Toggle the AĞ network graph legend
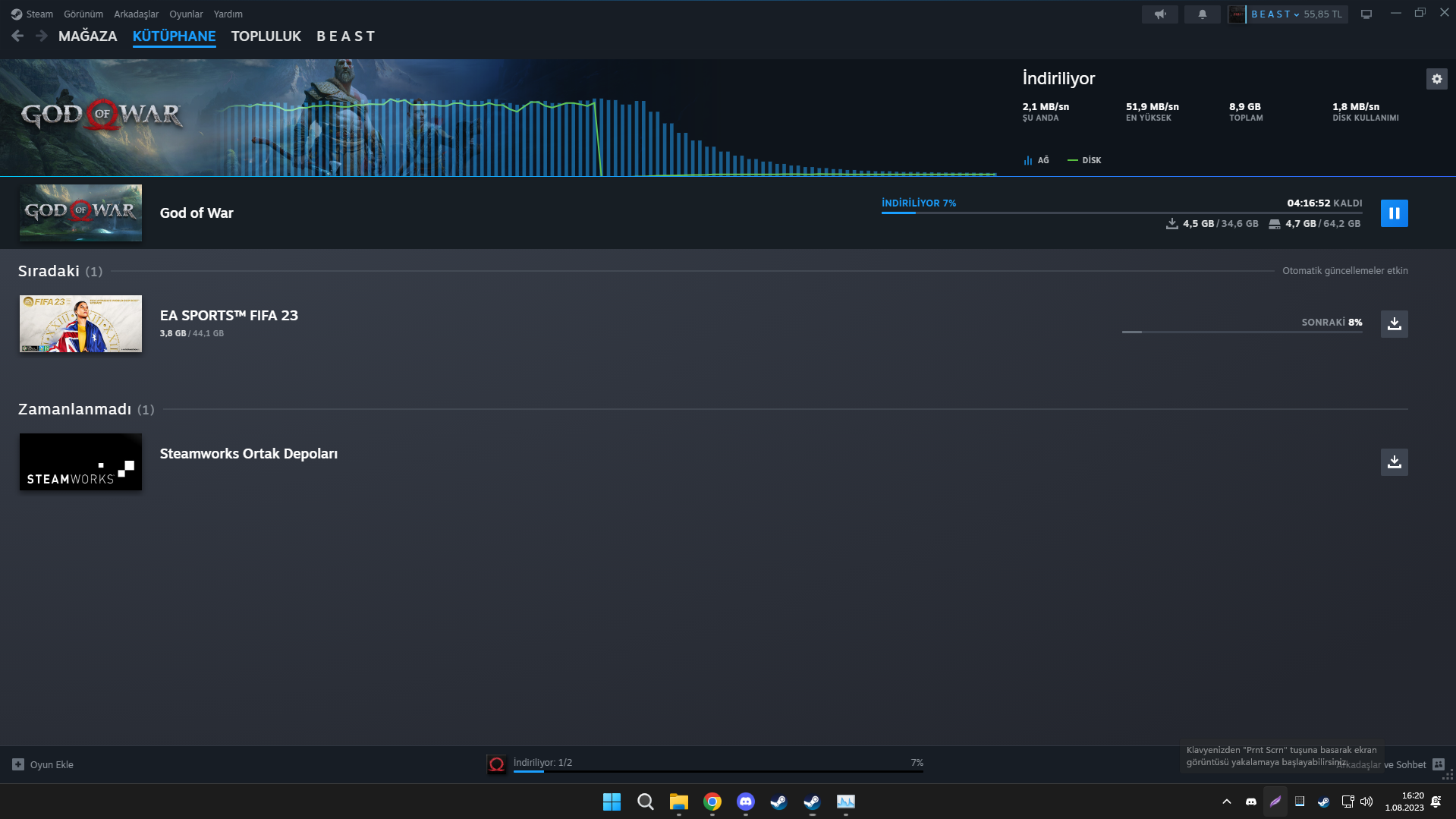Screen dimensions: 1456x819 tap(1036, 160)
